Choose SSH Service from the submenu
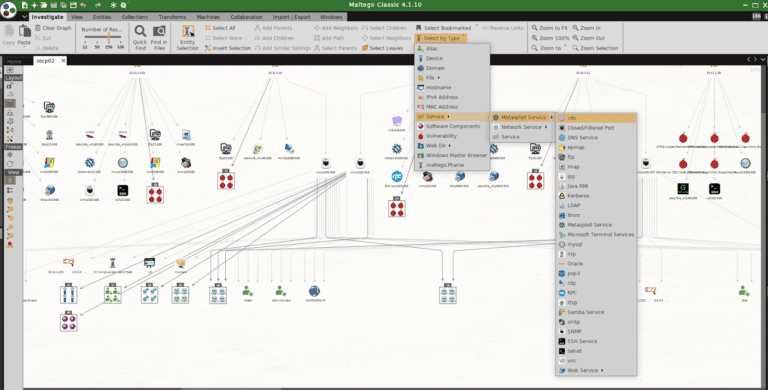Screen dimensions: 768x390 pos(596,341)
